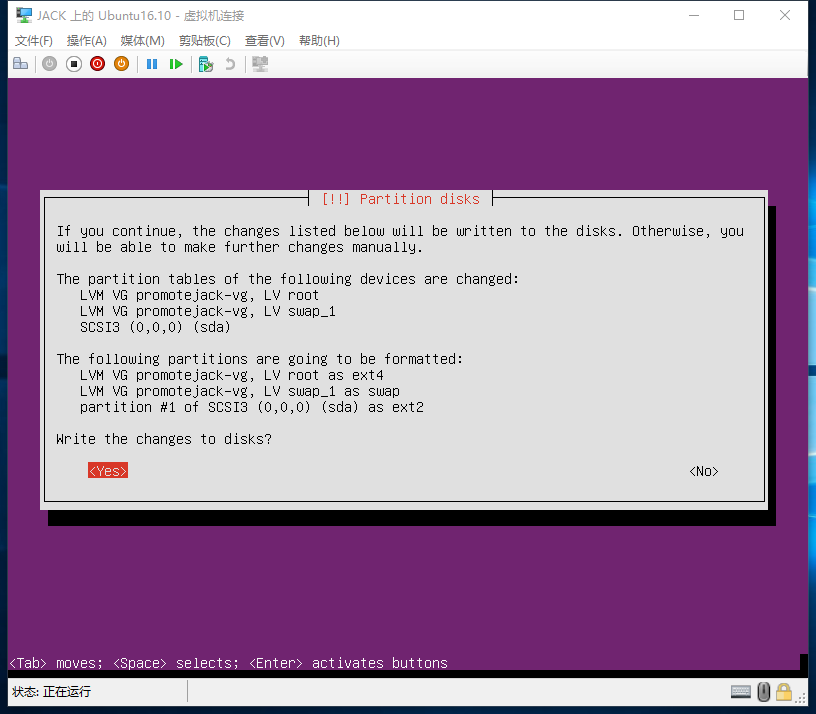Open the 媒体(M) menu

click(x=142, y=41)
